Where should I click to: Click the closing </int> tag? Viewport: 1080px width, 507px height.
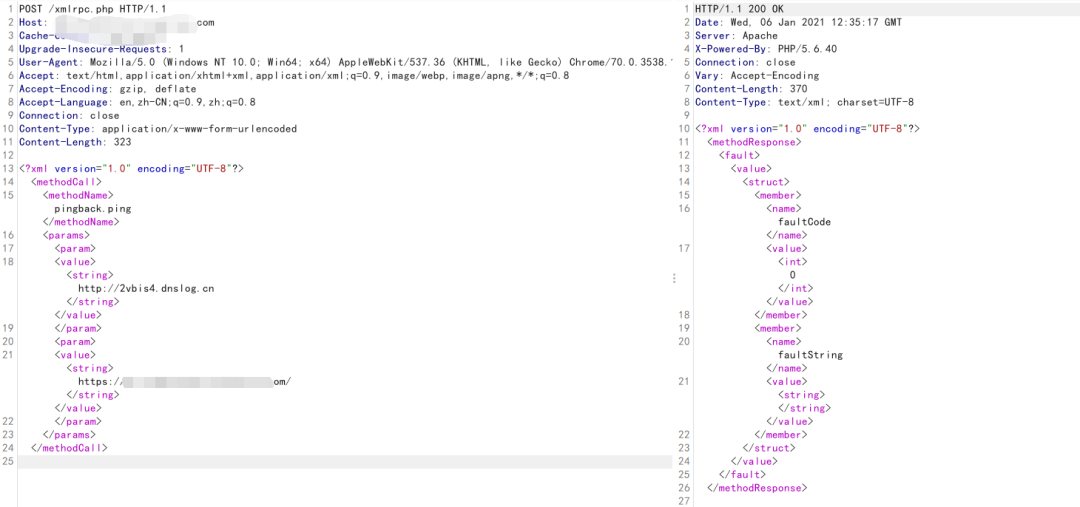point(796,288)
